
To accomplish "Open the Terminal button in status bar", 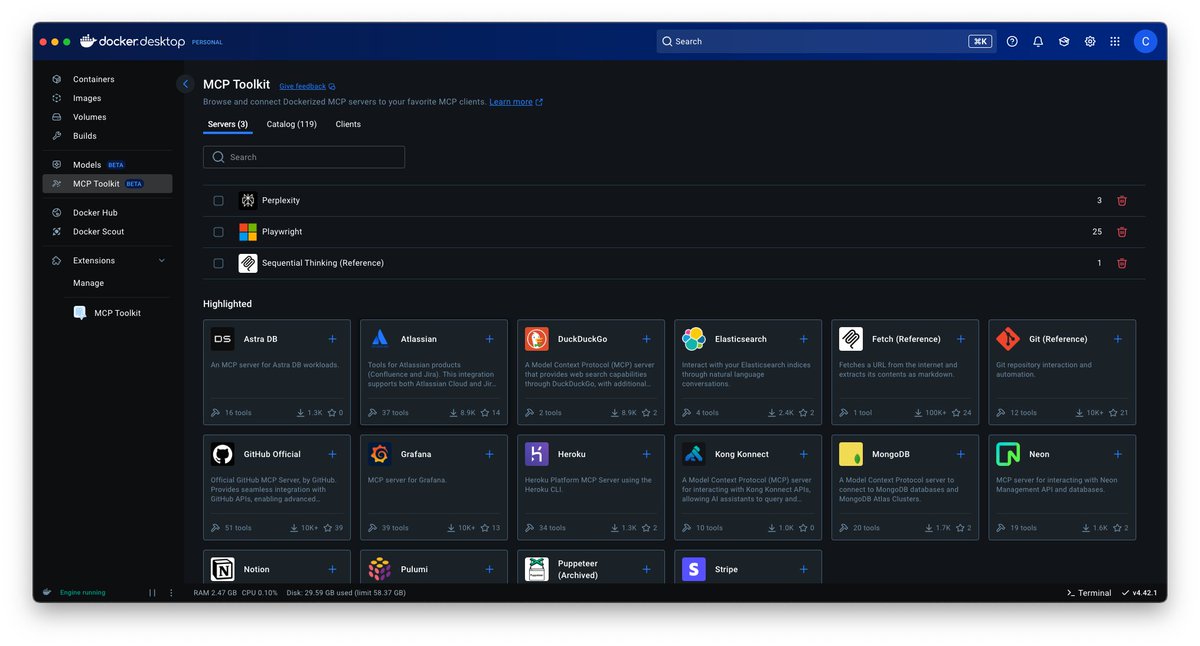I will coord(1089,593).
